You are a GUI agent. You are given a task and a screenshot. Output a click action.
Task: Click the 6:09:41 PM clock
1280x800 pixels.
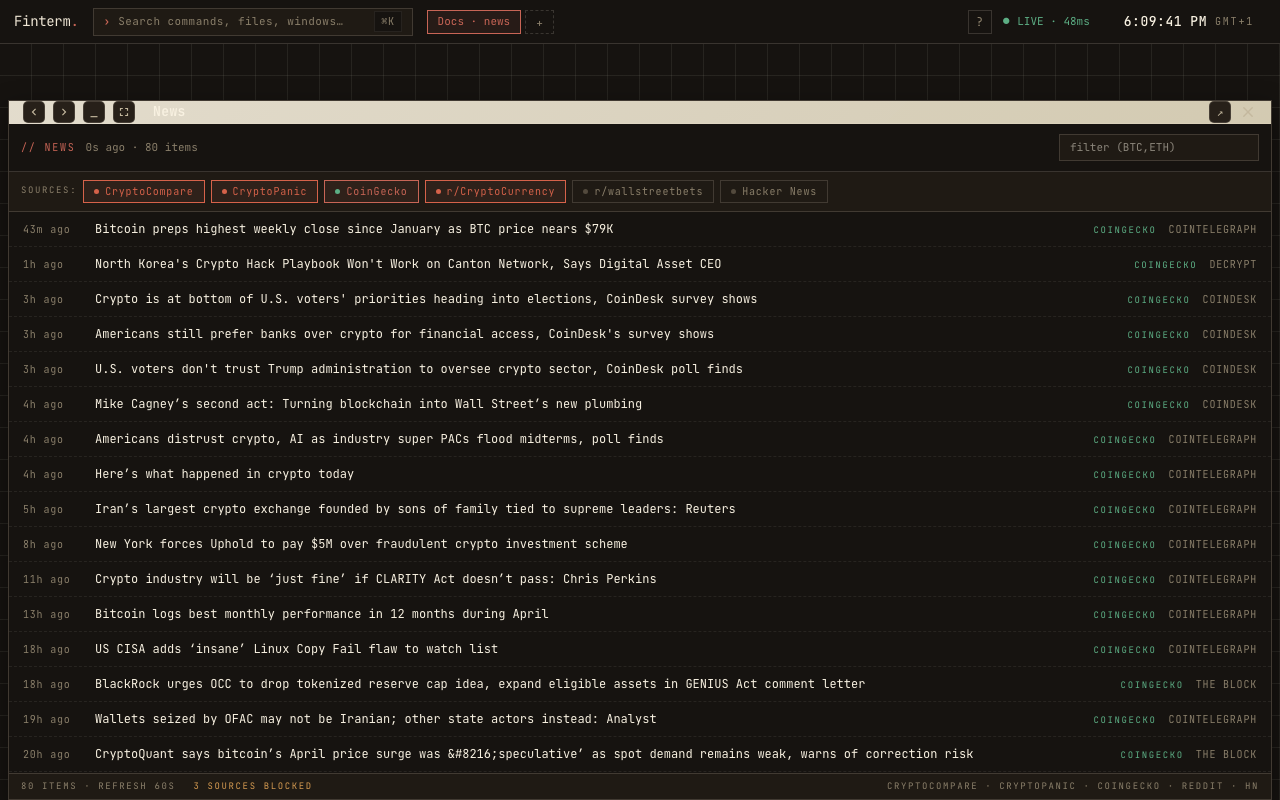point(1165,22)
